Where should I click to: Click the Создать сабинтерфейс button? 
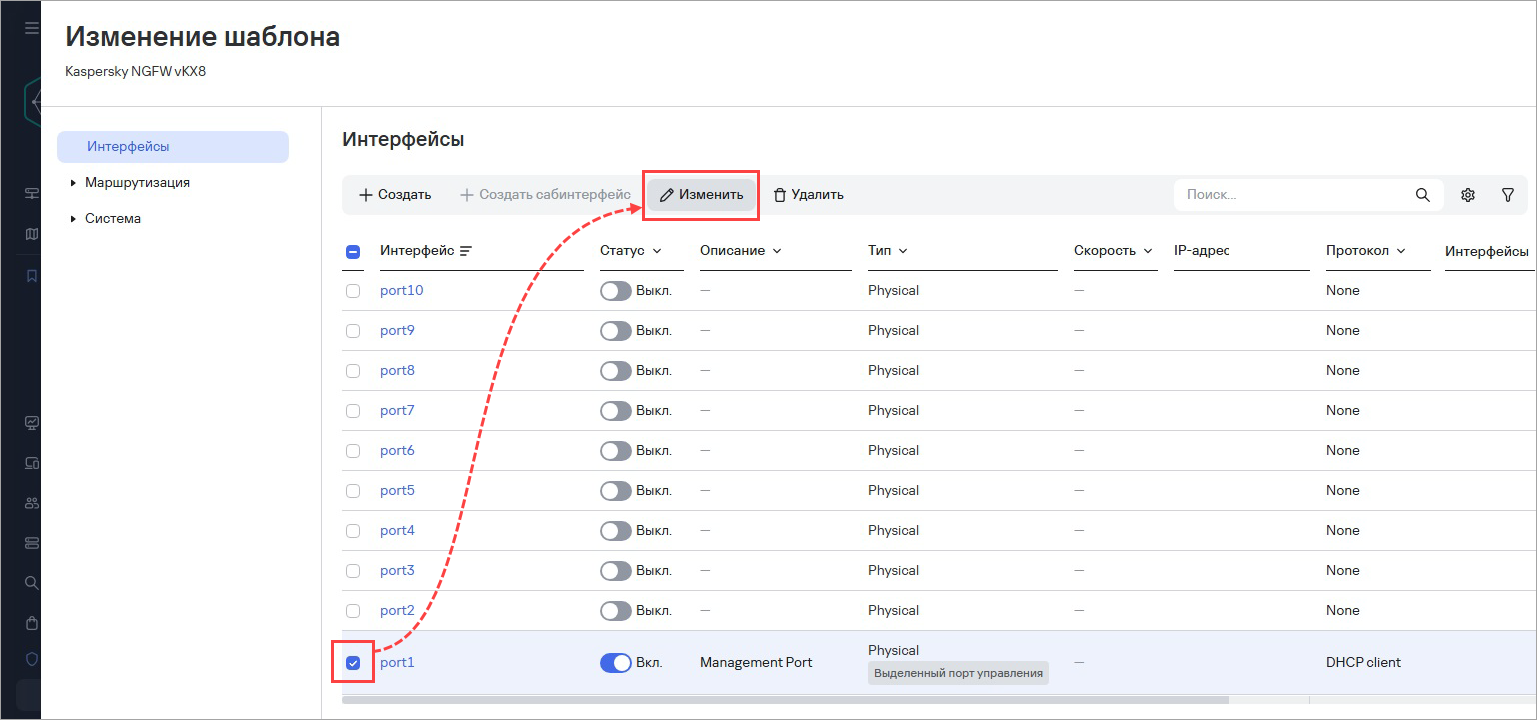545,195
